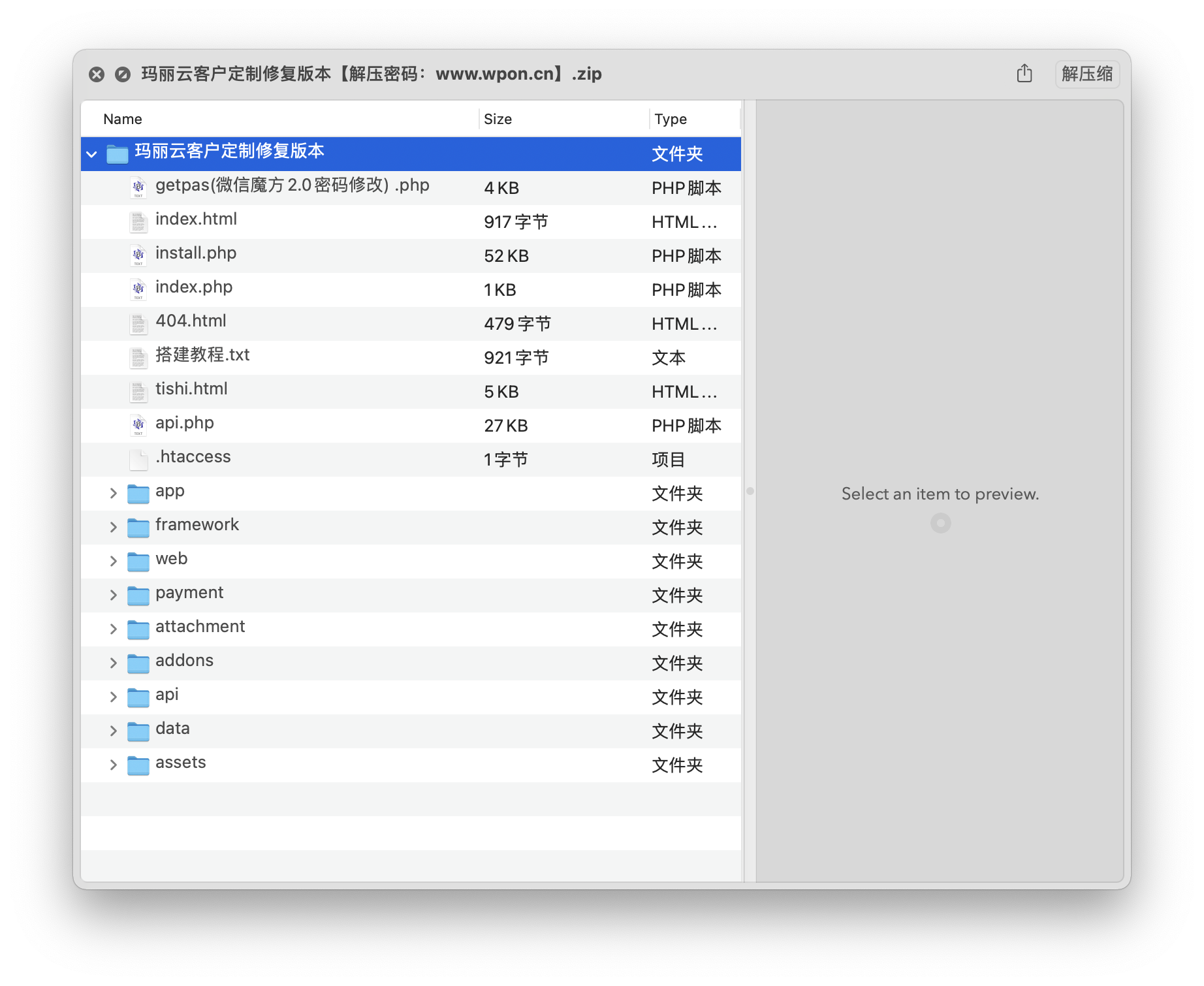The image size is (1204, 986).
Task: Expand the framework folder chevron
Action: tap(113, 527)
